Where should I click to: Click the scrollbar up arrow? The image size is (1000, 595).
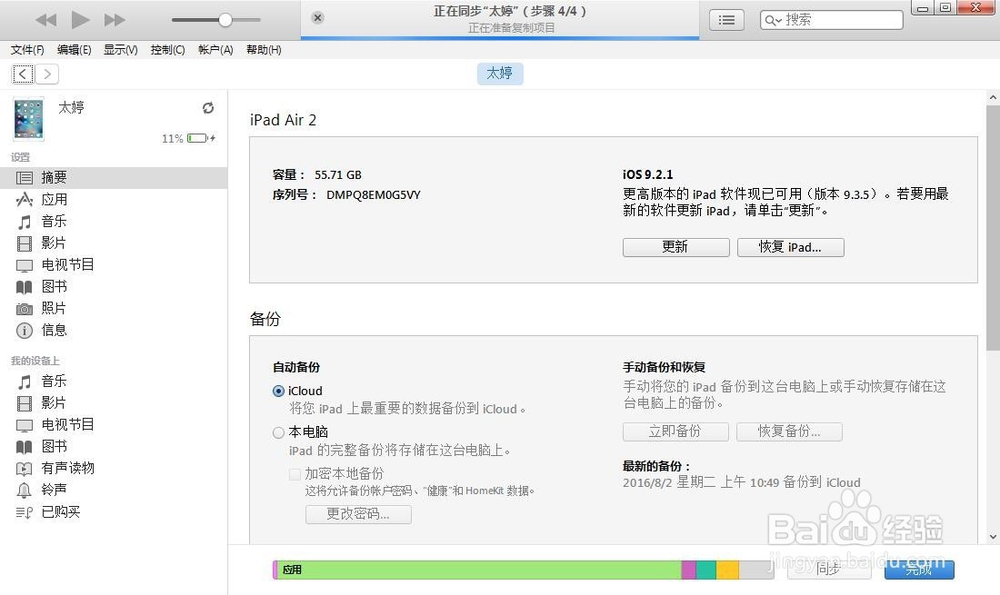992,98
